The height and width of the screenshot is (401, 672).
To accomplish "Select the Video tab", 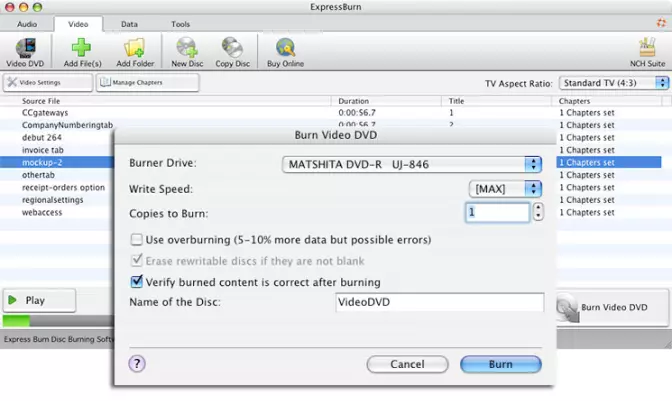I will [x=78, y=24].
